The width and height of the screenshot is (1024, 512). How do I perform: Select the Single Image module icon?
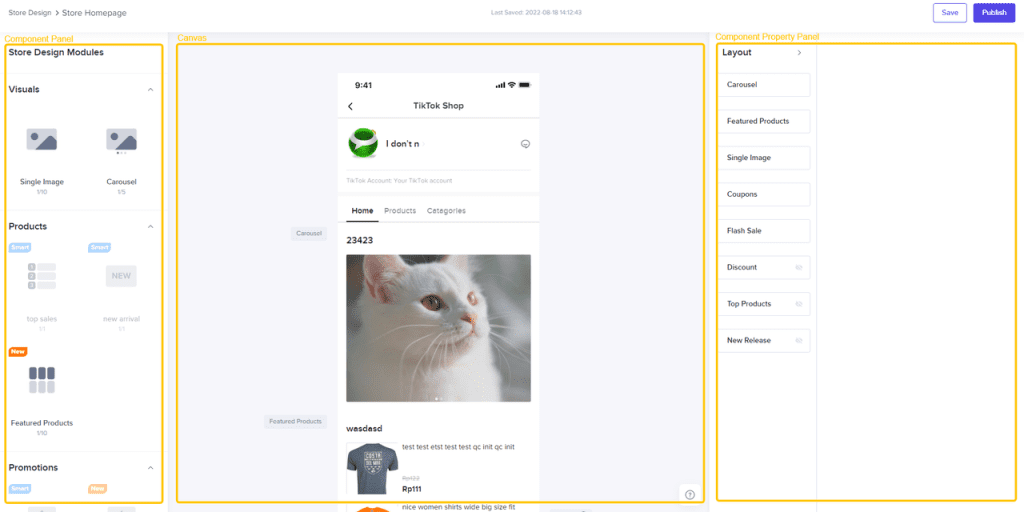point(42,140)
